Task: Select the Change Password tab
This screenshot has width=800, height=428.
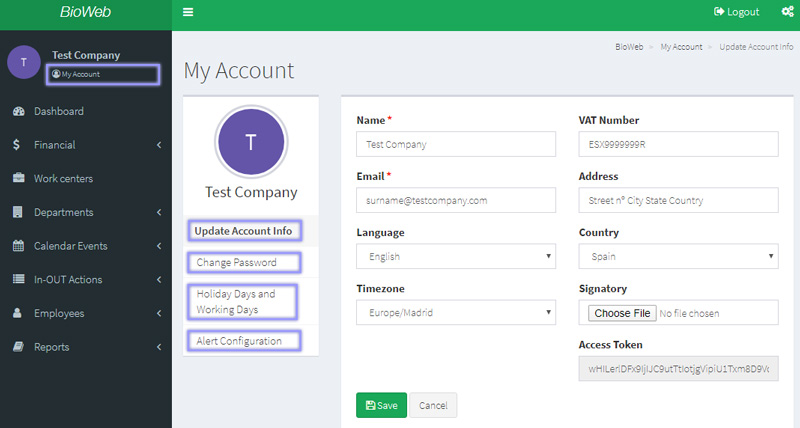Action: point(245,263)
